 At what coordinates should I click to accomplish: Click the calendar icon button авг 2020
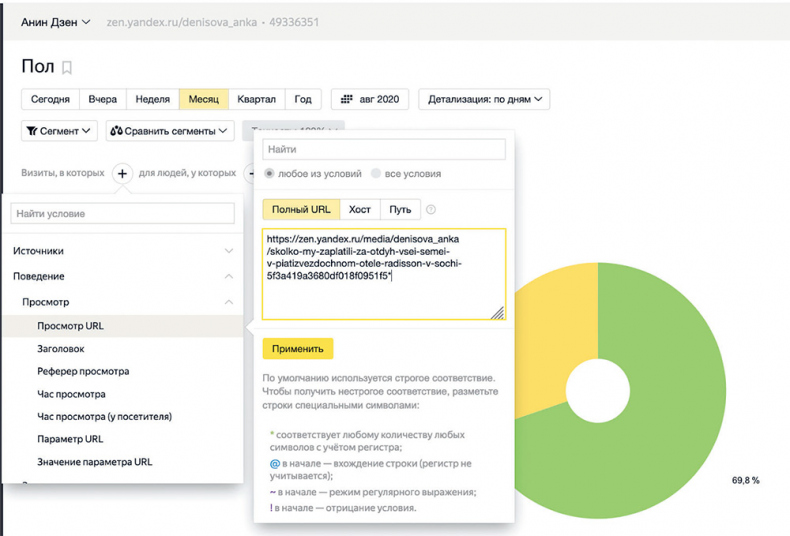point(370,100)
